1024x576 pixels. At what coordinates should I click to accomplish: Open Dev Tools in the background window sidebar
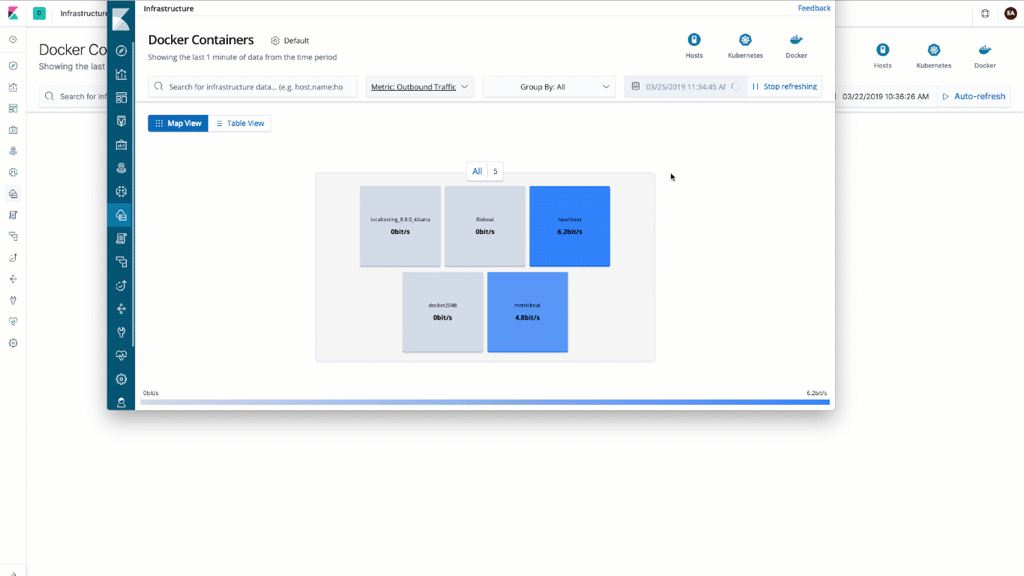[13, 300]
